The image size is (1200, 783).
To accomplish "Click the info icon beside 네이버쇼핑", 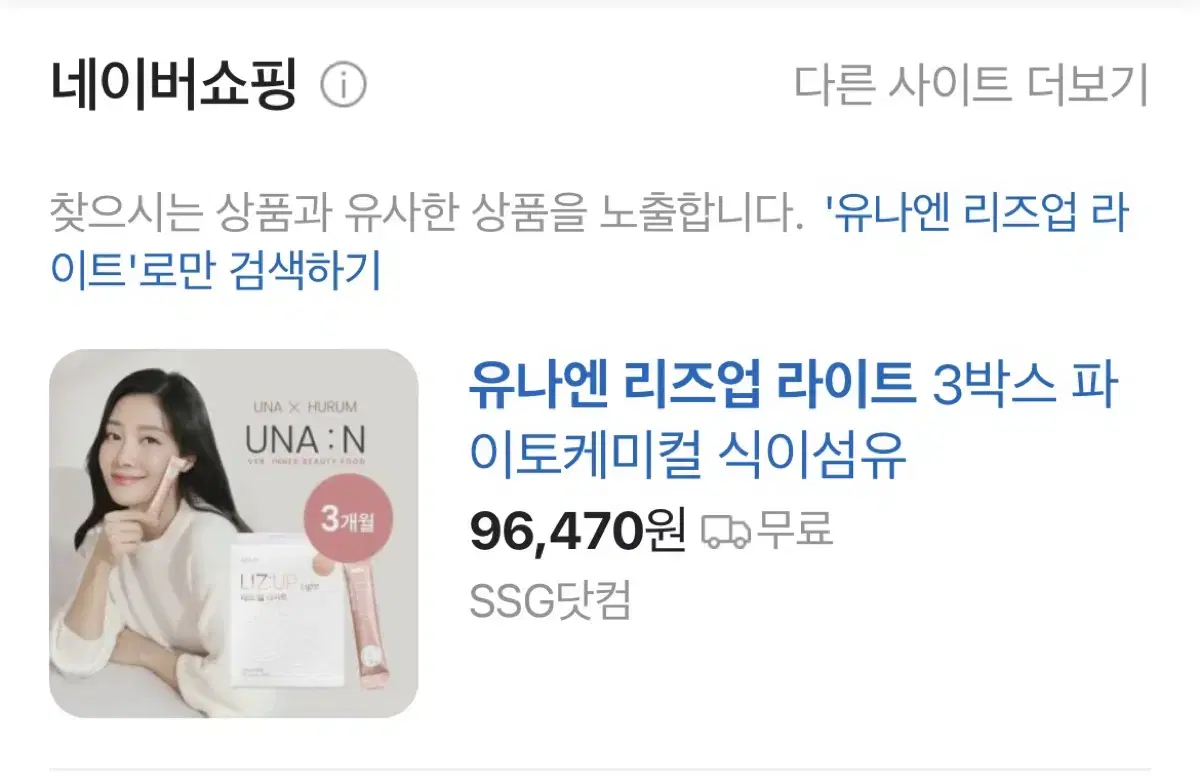I will [x=343, y=87].
